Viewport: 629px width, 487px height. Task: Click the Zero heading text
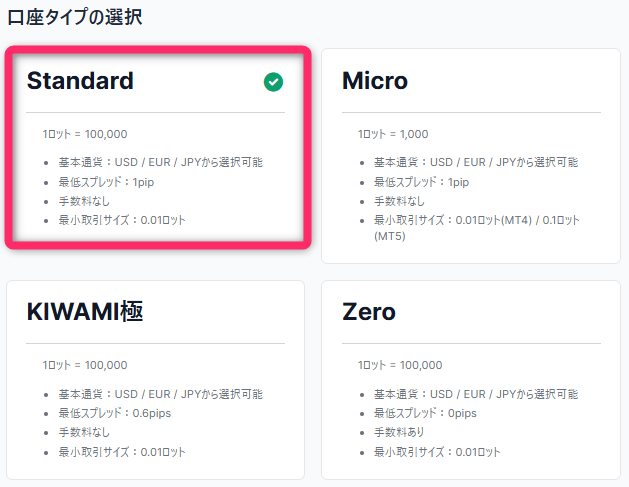pos(369,312)
